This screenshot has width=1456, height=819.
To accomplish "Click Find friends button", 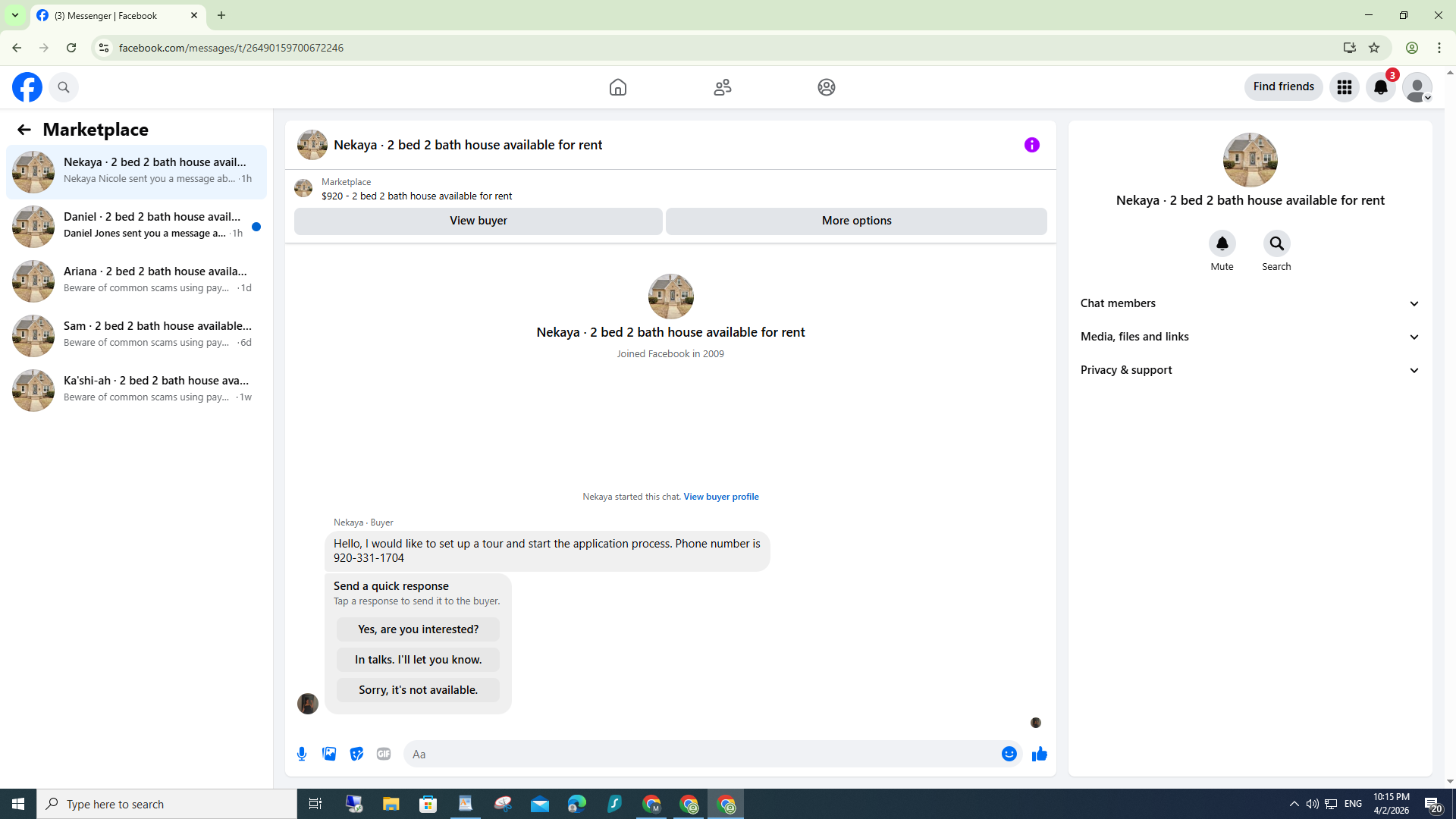I will tap(1283, 86).
